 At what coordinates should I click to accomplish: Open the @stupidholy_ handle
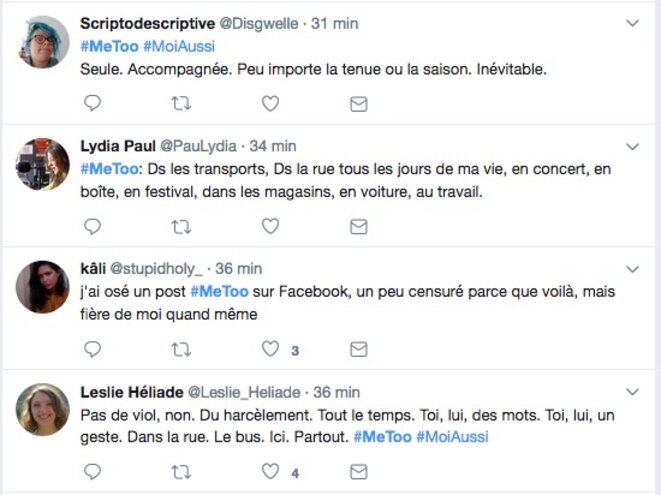(158, 268)
